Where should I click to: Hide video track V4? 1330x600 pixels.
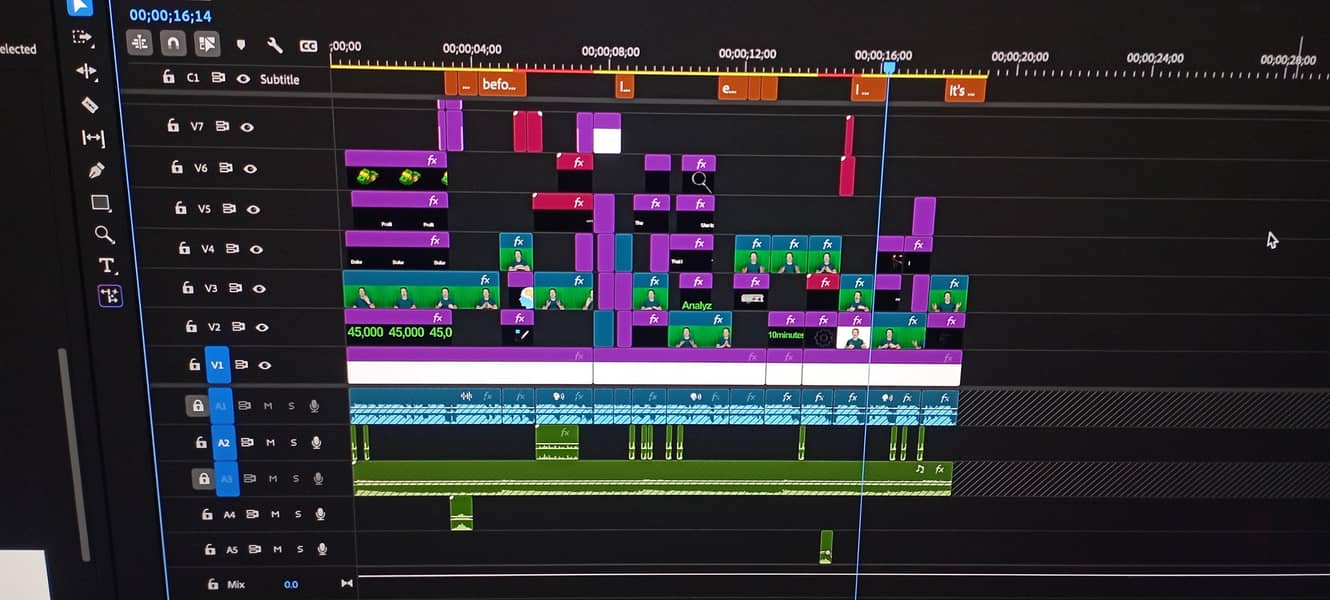click(x=256, y=249)
